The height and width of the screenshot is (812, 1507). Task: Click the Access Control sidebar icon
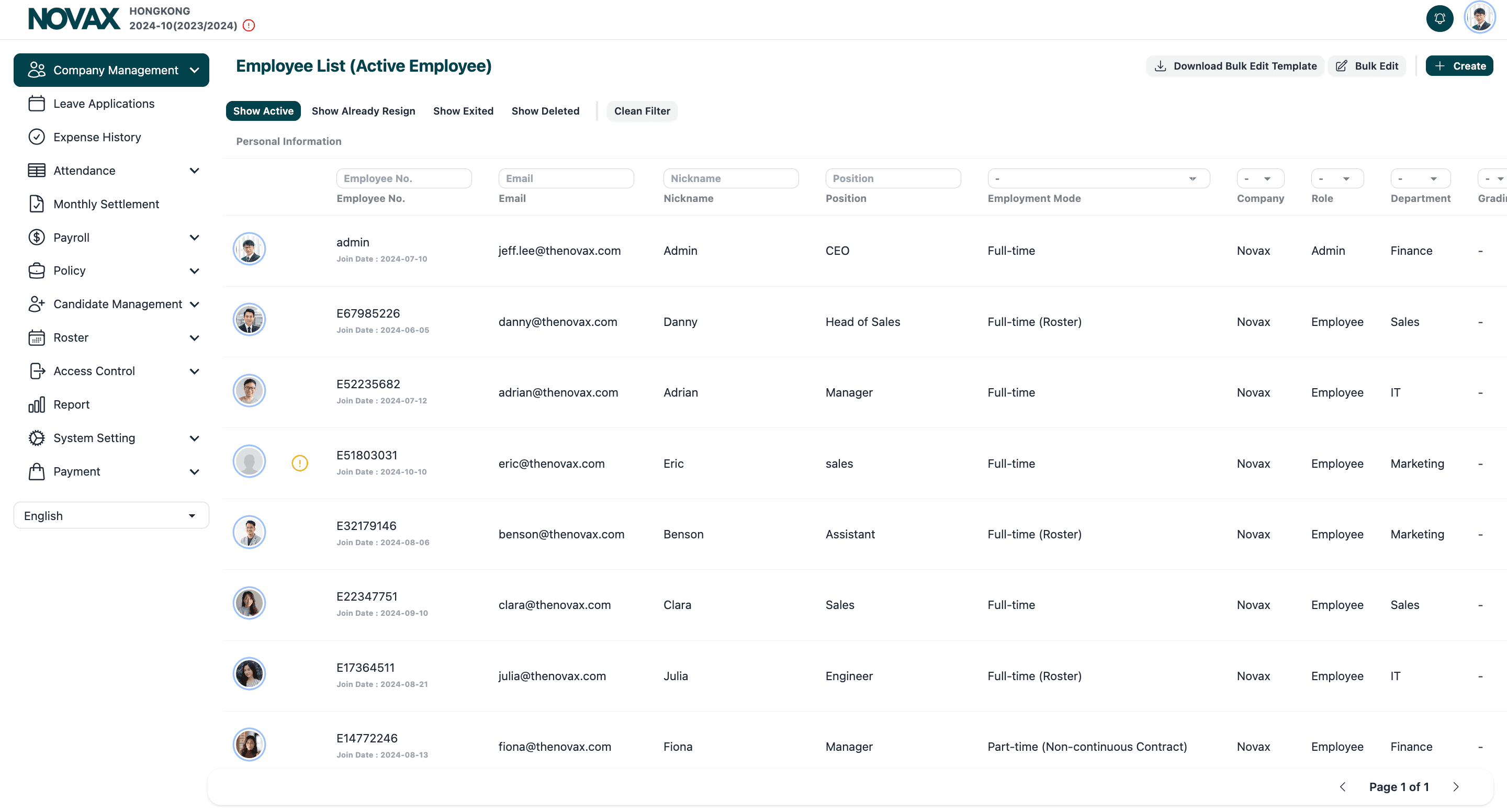37,370
